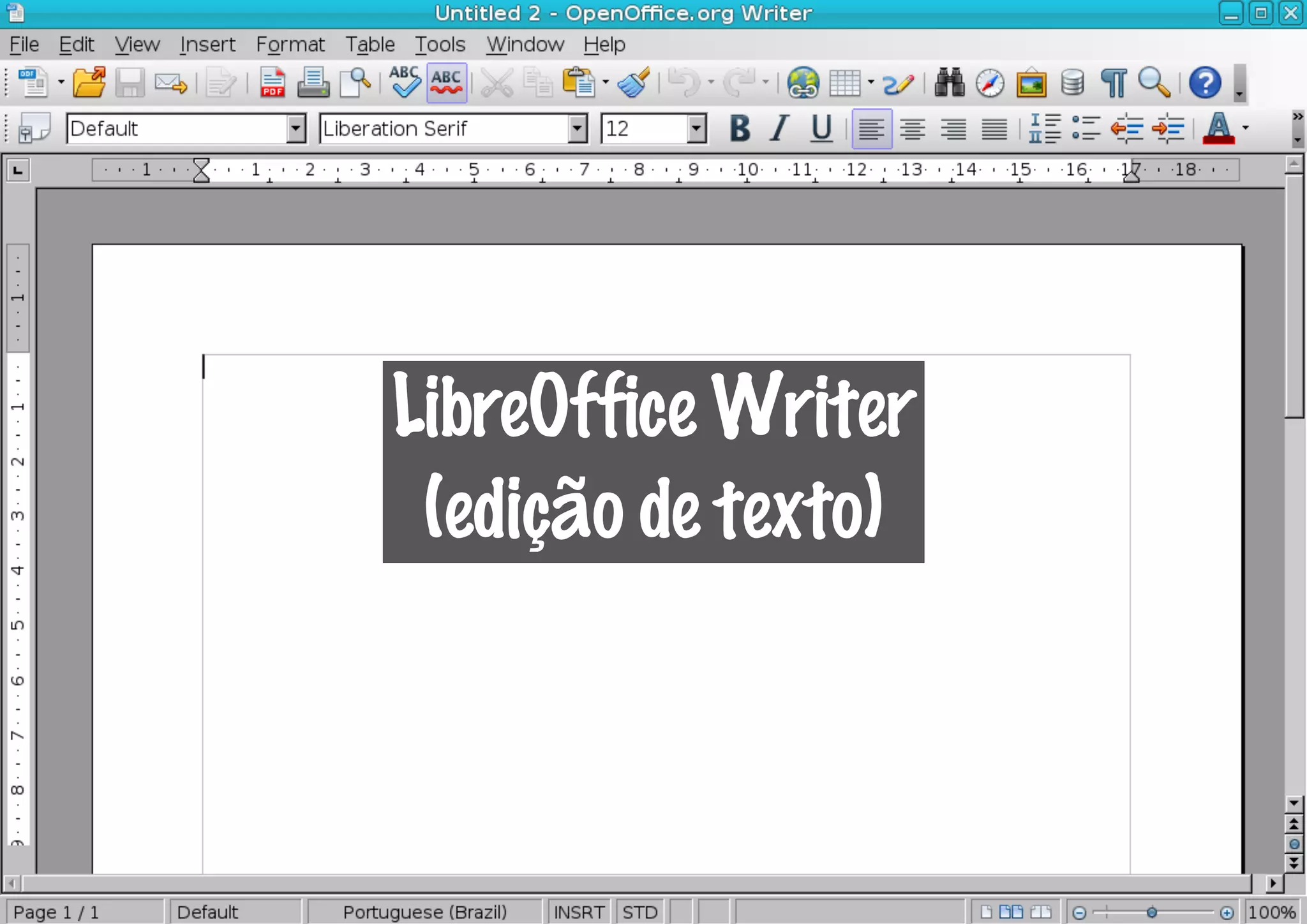This screenshot has width=1307, height=924.
Task: Open the Format menu
Action: [290, 45]
